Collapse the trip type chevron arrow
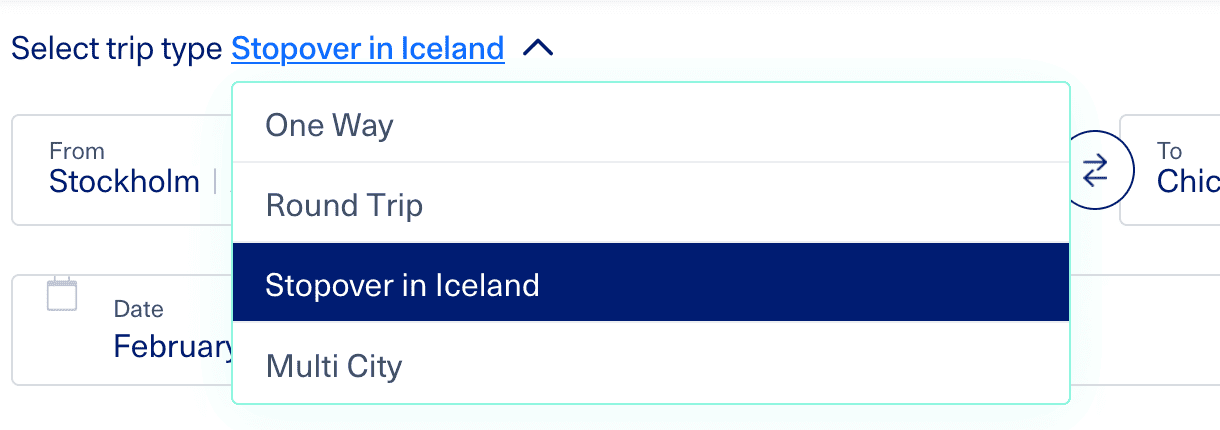 538,48
